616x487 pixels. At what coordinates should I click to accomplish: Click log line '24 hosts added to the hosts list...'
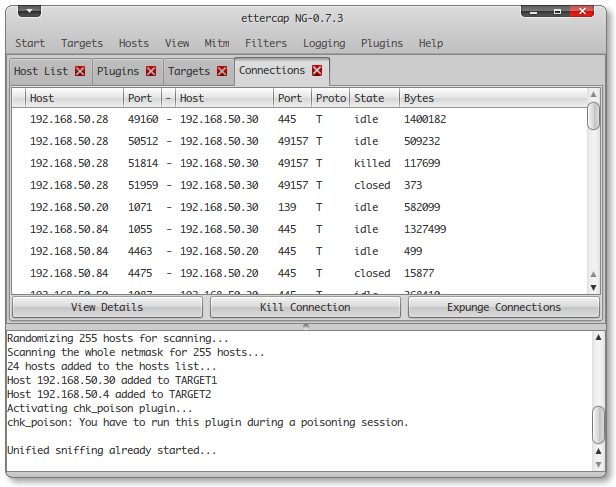pos(112,366)
